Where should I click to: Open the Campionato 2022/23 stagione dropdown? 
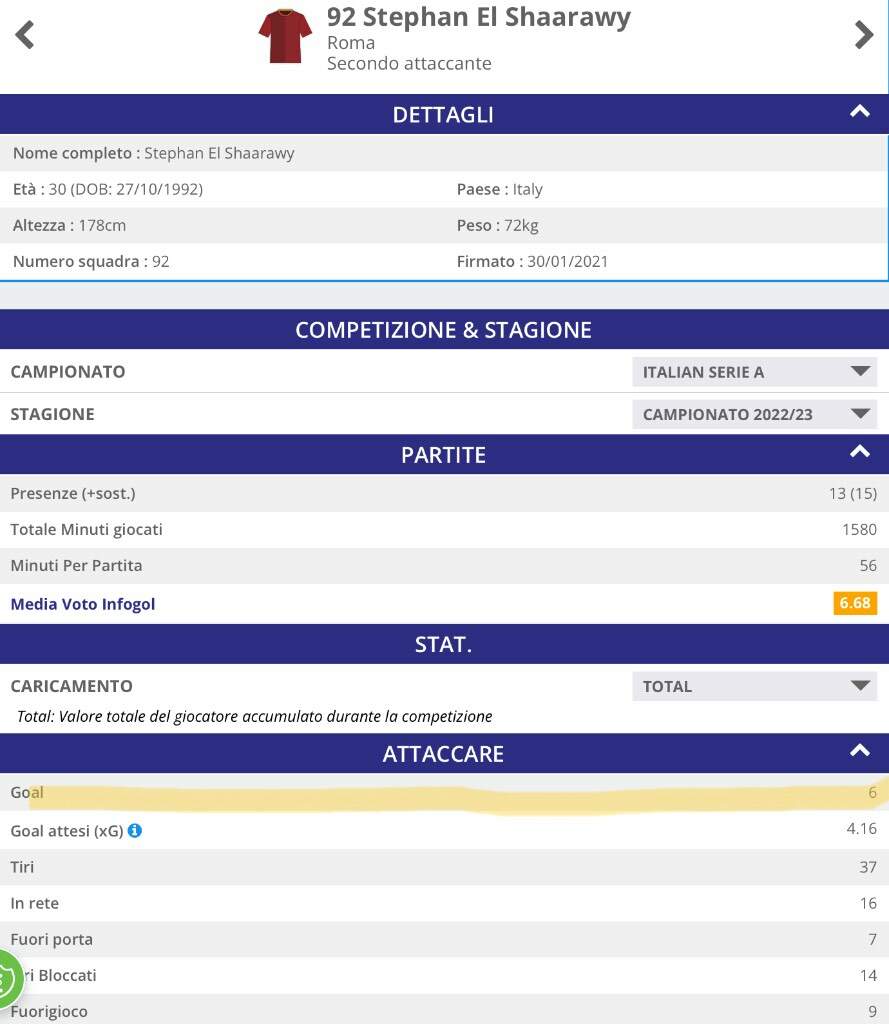pyautogui.click(x=754, y=415)
